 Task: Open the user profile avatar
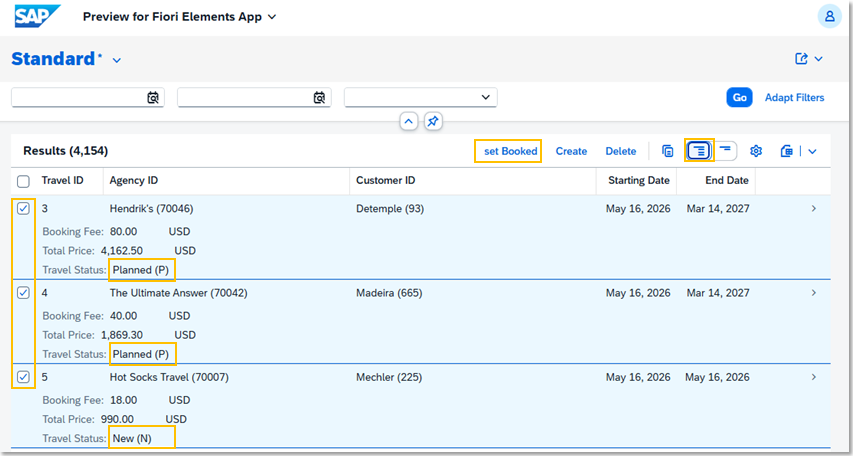click(830, 16)
